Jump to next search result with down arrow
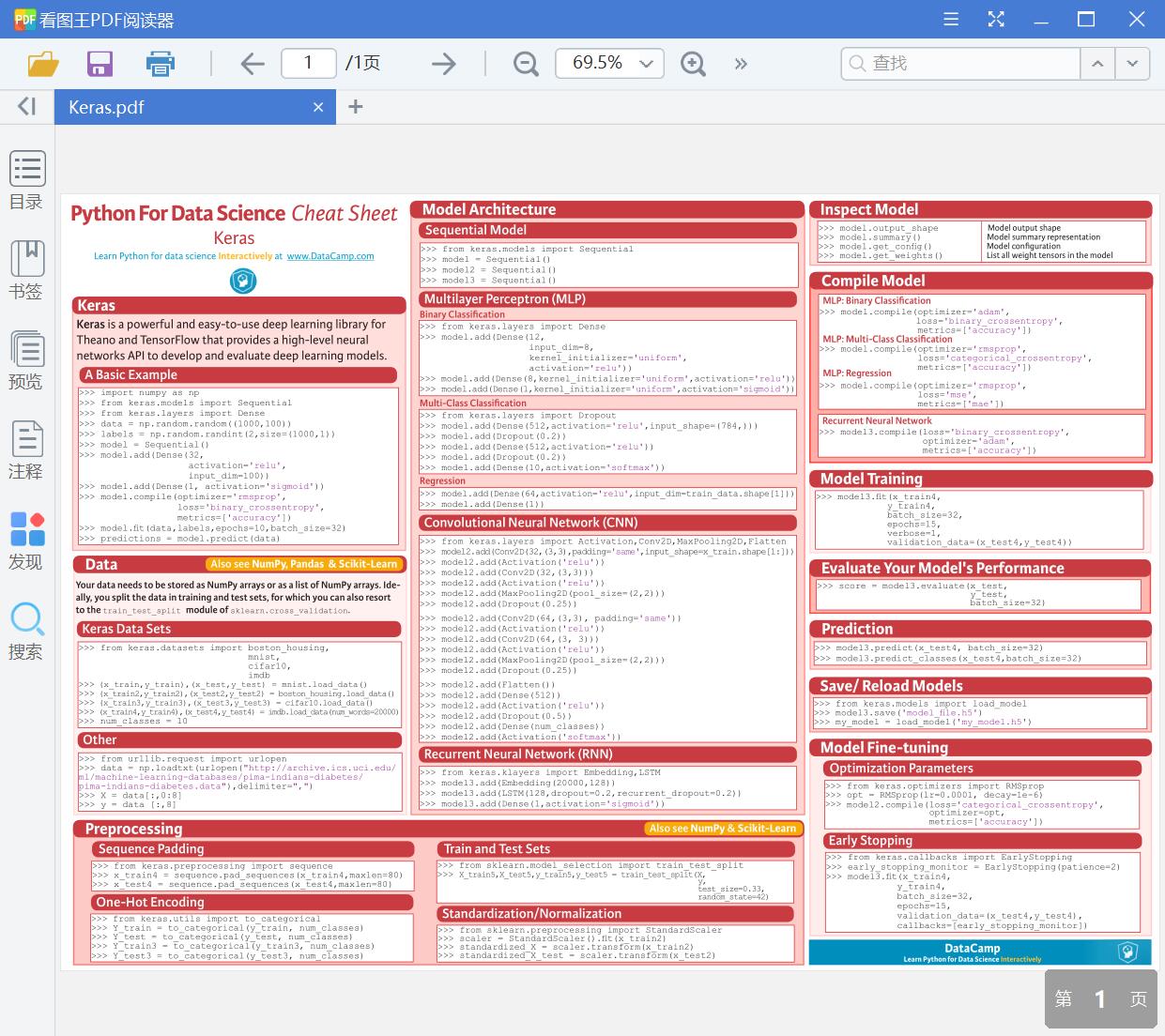 [x=1132, y=63]
